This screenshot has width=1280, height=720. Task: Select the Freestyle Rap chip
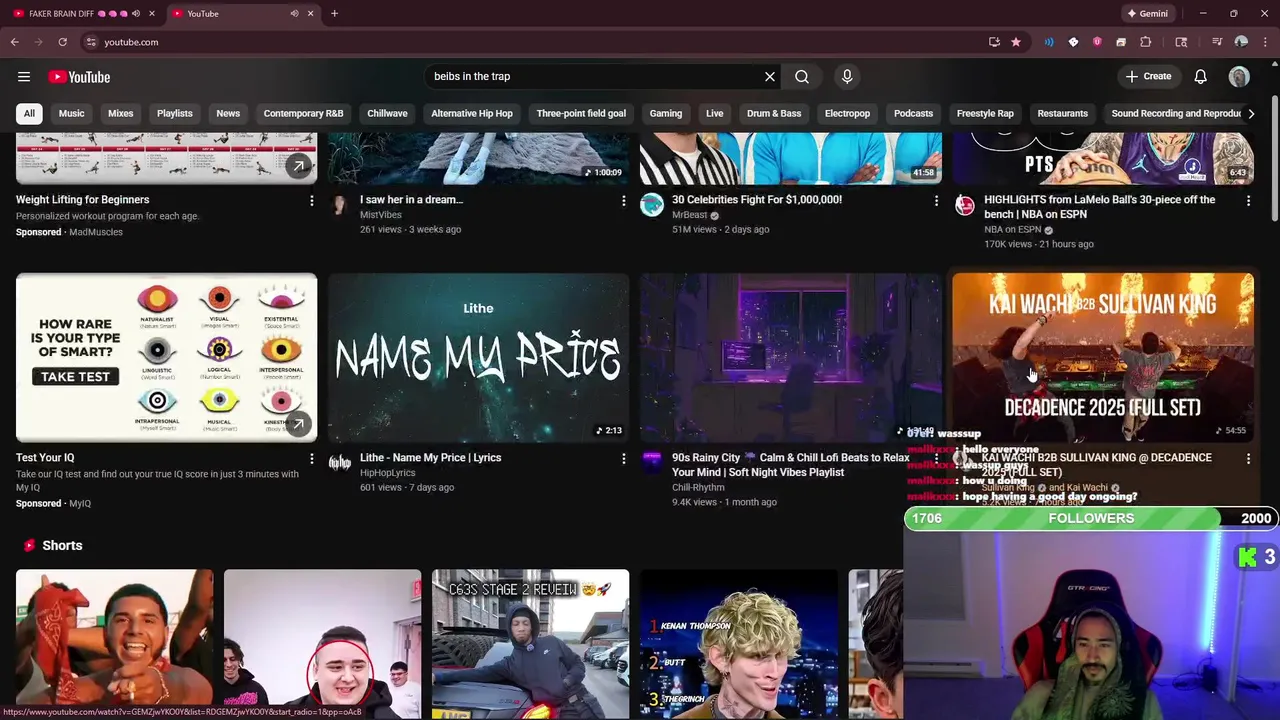click(x=985, y=114)
